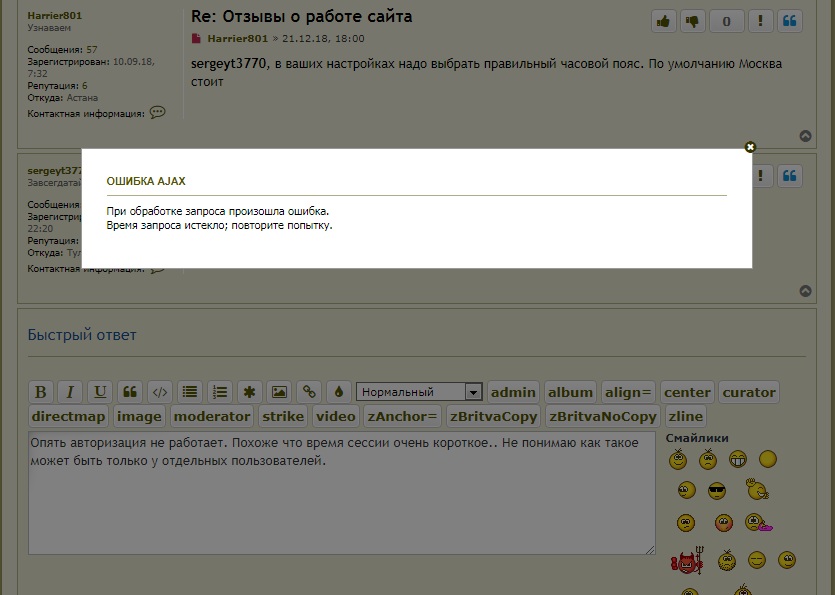Toggle bold formatting in quick reply
Viewport: 835px width, 595px height.
[x=40, y=392]
